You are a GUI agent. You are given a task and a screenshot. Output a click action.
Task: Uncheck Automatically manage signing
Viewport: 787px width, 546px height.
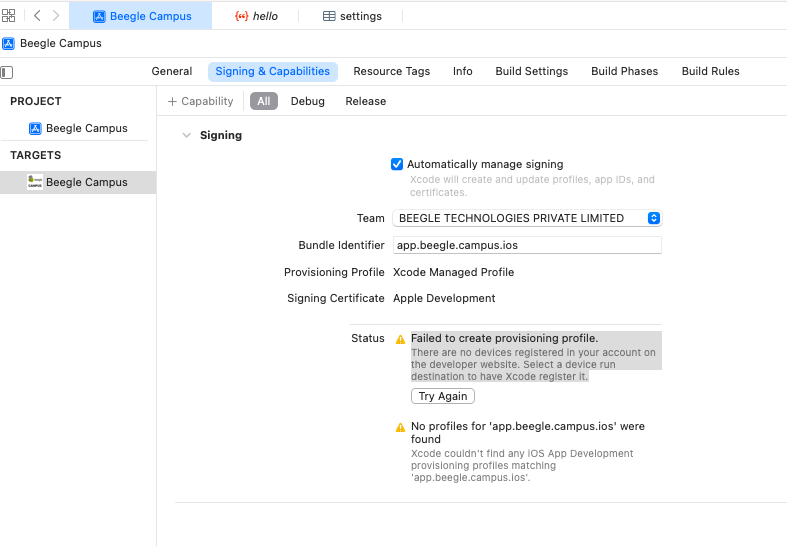(x=397, y=164)
